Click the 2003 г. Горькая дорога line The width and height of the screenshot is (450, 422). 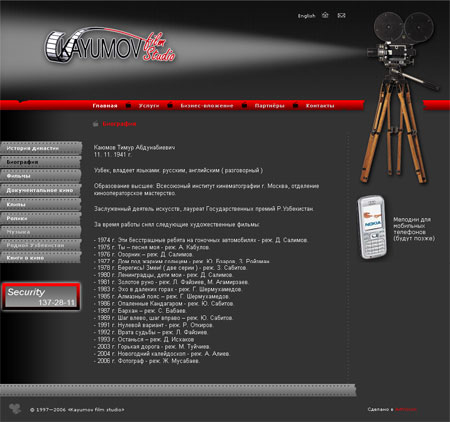point(152,347)
